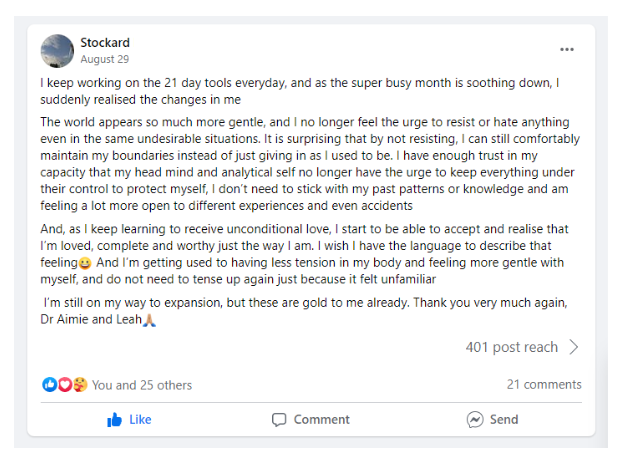Toggle the Like label on the post
The image size is (621, 453).
pos(140,420)
